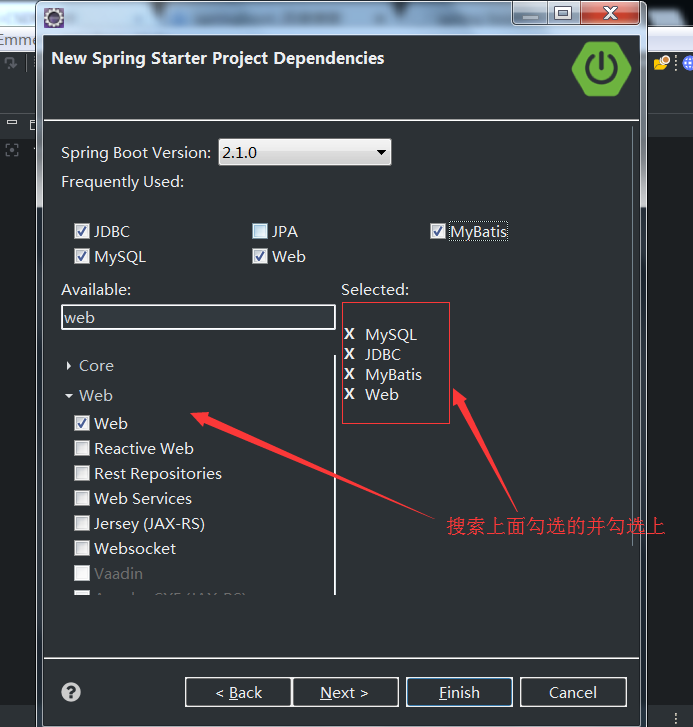Check the Reactive Web option
Screen dimensions: 693x727
(82, 448)
